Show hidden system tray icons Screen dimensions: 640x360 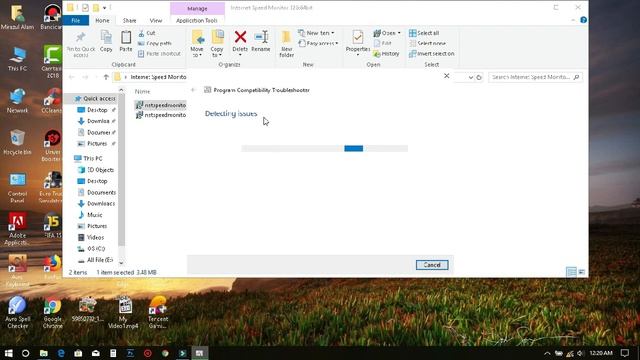tap(547, 353)
